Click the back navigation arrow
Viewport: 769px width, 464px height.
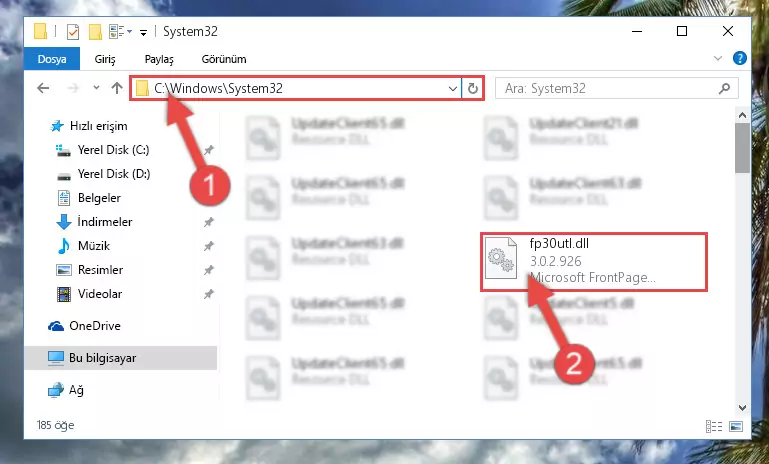pos(43,88)
